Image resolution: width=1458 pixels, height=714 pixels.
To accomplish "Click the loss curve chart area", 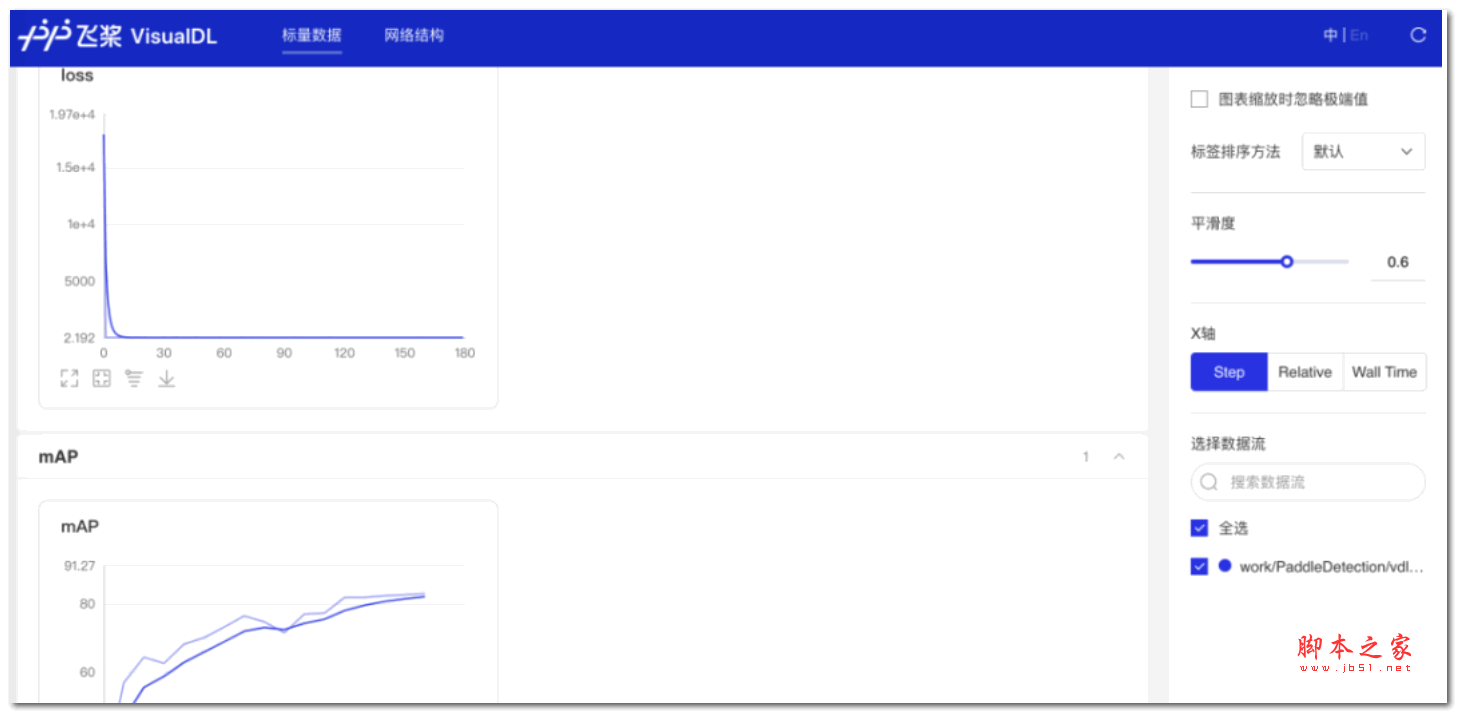I will pos(283,226).
